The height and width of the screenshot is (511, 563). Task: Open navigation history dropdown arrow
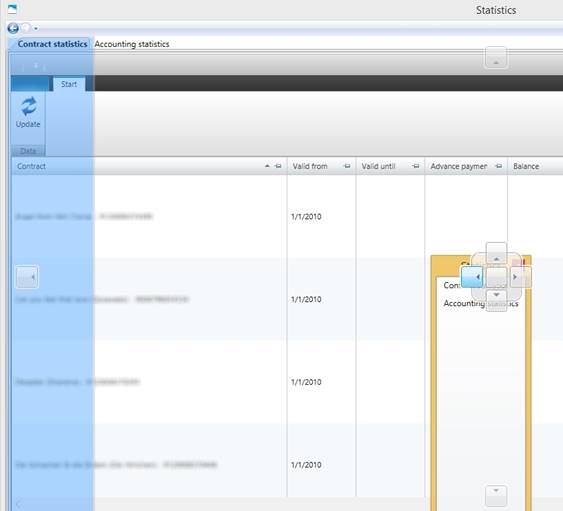click(x=36, y=28)
